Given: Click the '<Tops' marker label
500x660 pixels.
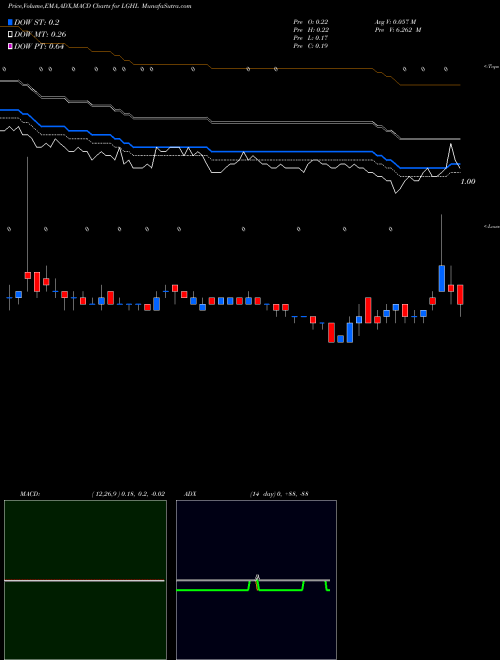Looking at the screenshot, I should [x=491, y=67].
